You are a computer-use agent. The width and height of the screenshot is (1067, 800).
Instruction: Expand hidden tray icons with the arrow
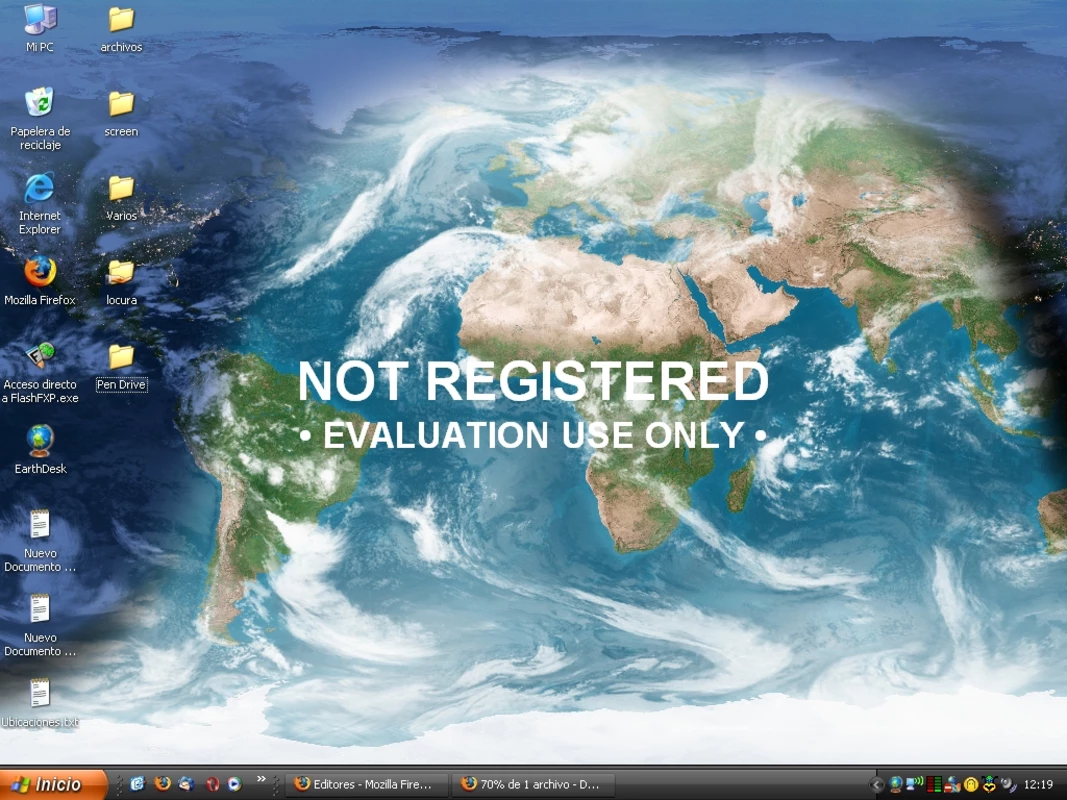876,784
